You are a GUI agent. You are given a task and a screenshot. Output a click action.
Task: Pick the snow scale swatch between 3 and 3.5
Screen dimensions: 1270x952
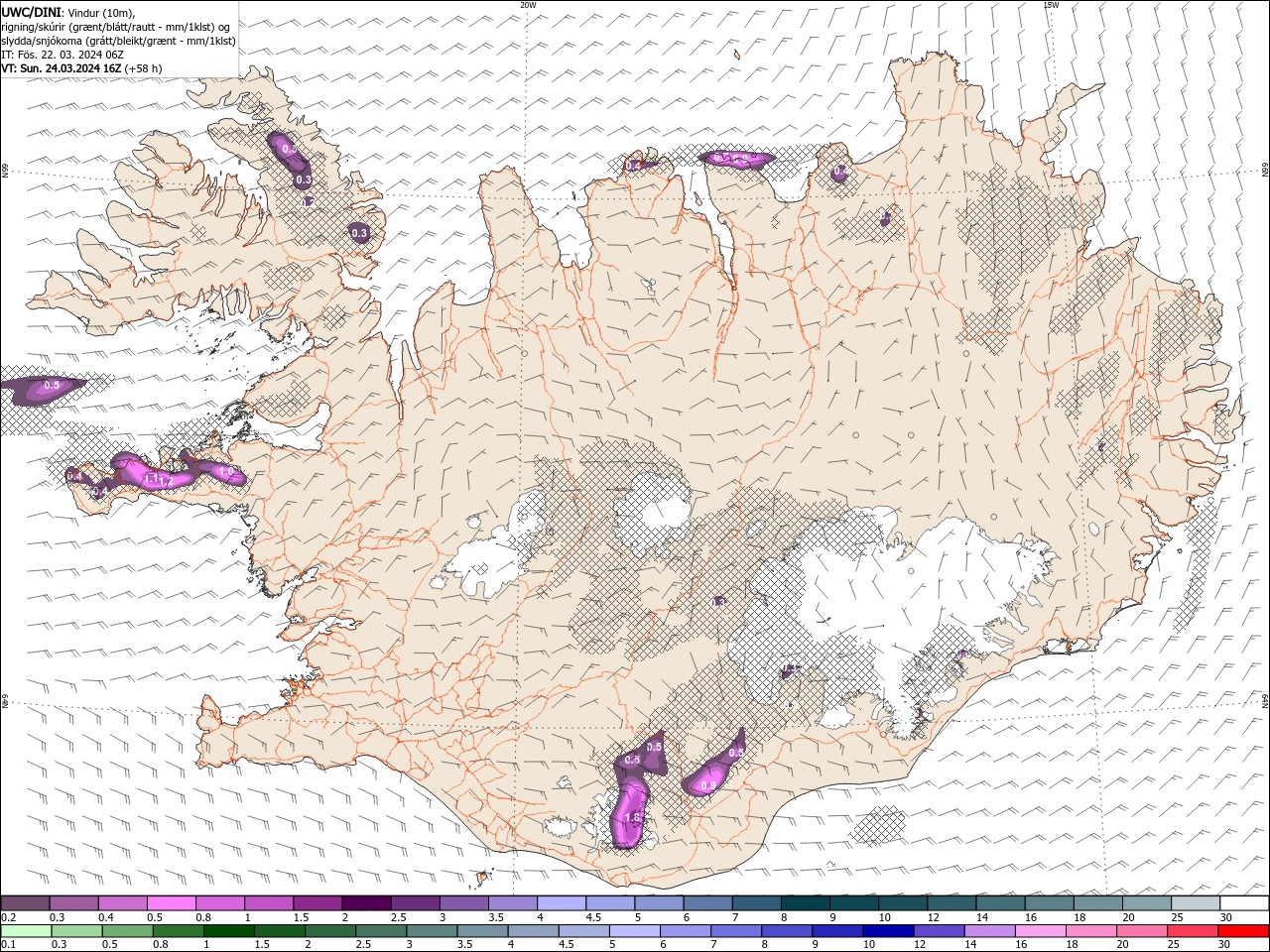pos(463,903)
